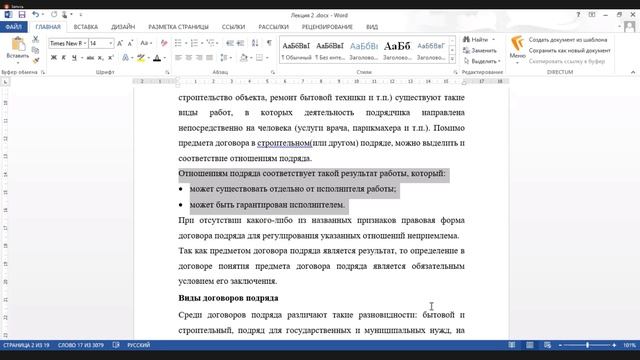
Task: Apply bulleted list formatting
Action: (x=178, y=43)
